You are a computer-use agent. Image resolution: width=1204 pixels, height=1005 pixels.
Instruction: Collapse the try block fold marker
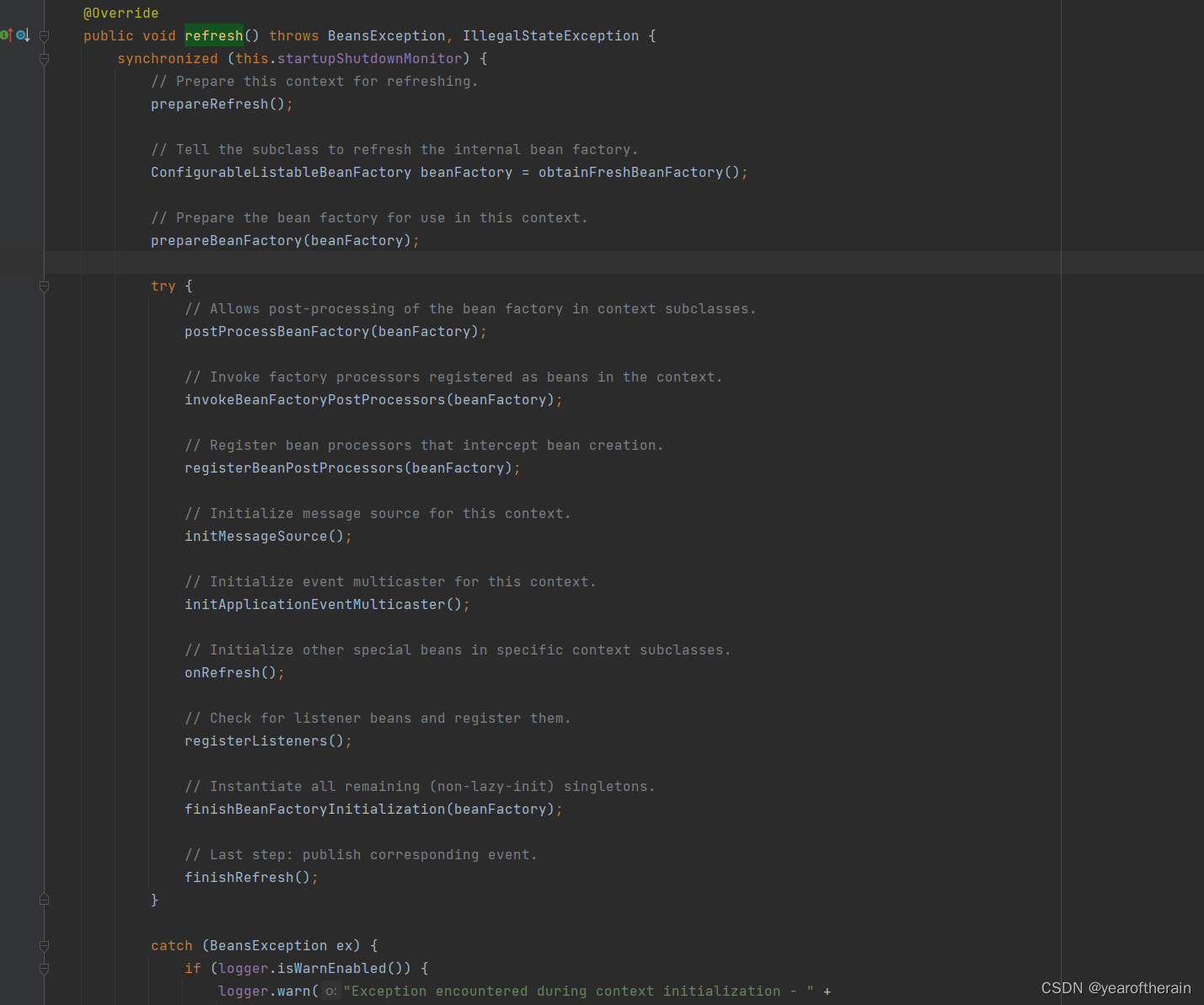44,286
